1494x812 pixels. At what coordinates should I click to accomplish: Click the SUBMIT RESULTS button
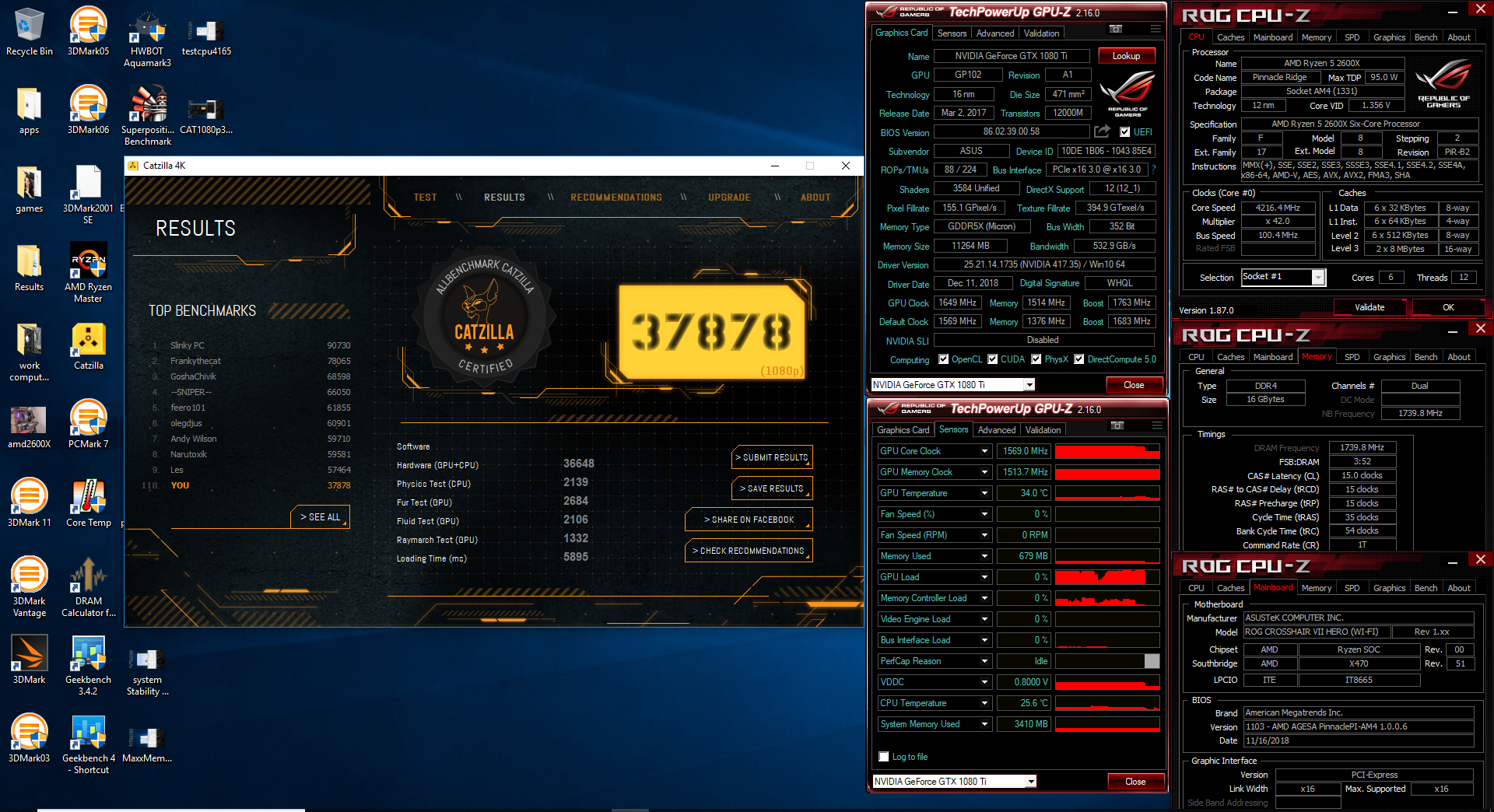point(773,457)
